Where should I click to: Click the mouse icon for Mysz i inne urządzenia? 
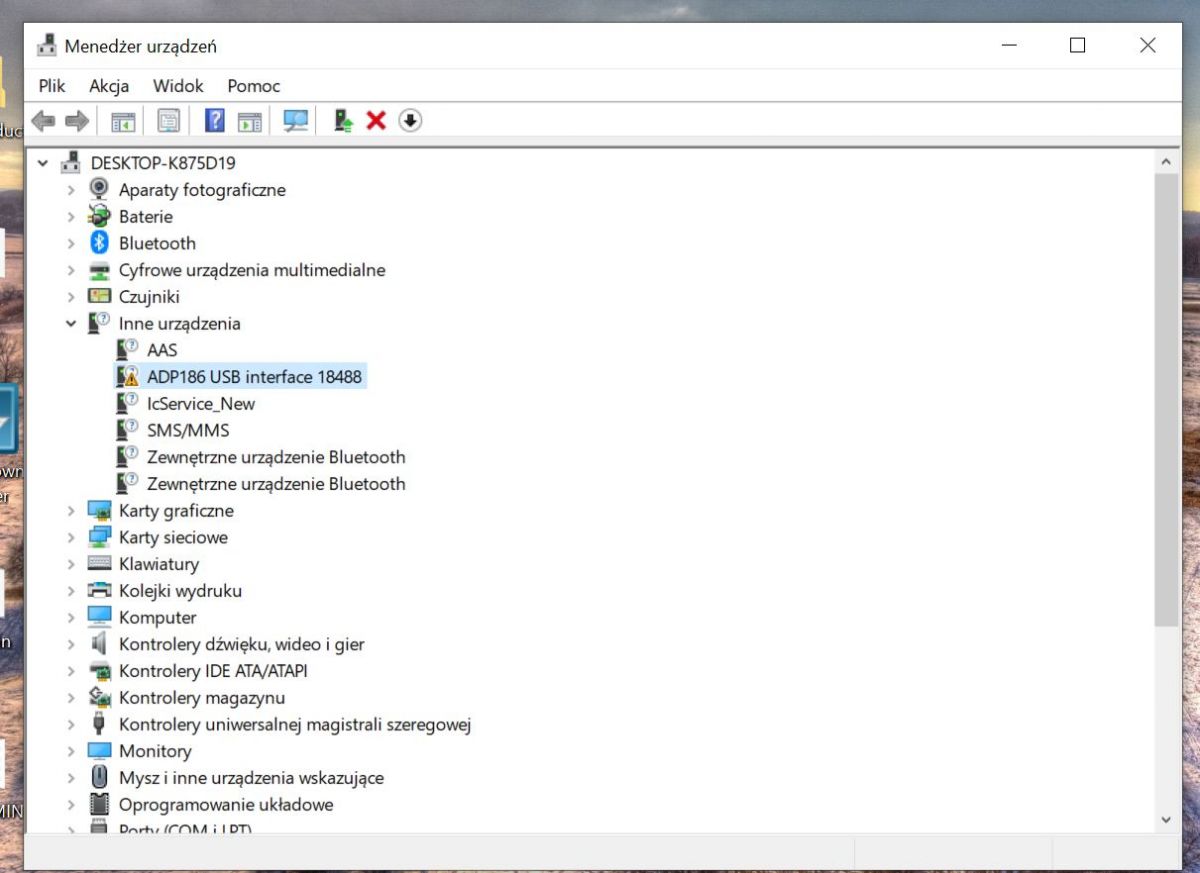click(99, 777)
